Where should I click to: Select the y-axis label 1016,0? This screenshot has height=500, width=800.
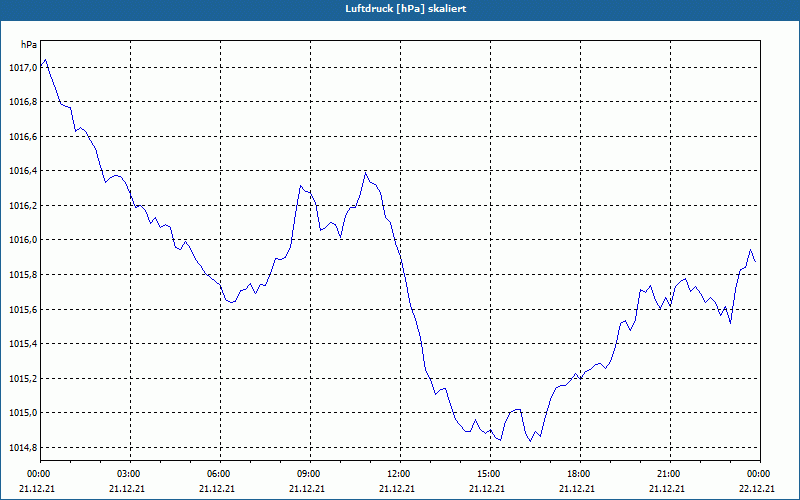[23, 240]
